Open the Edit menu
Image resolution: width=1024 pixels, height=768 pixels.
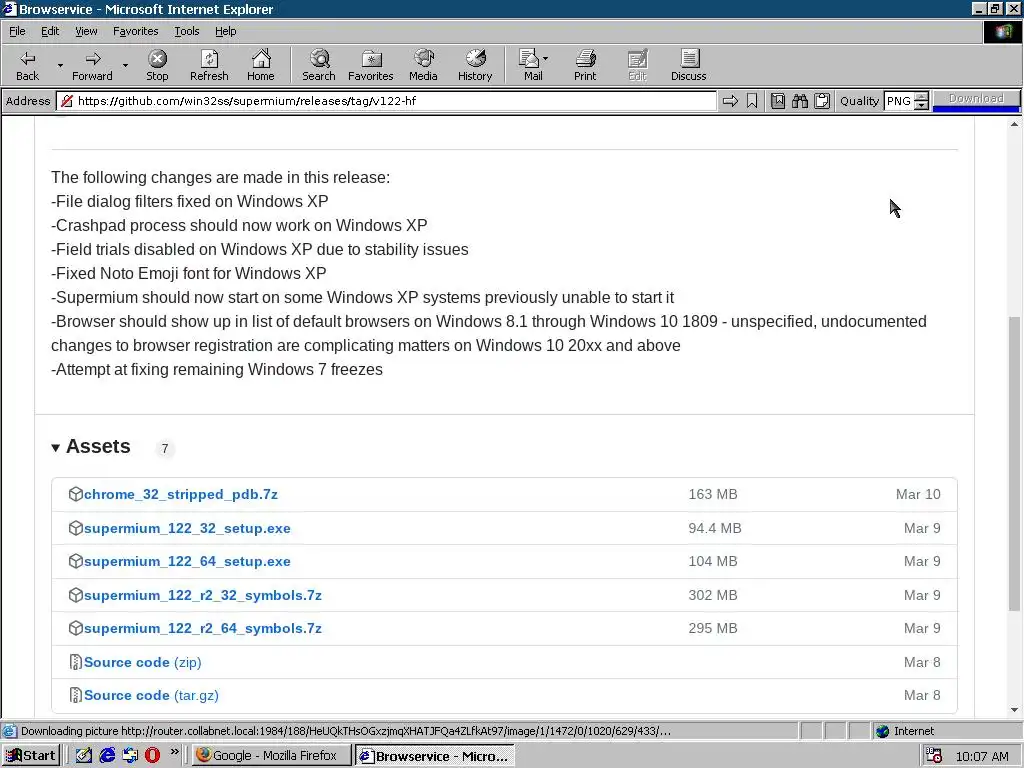tap(50, 31)
